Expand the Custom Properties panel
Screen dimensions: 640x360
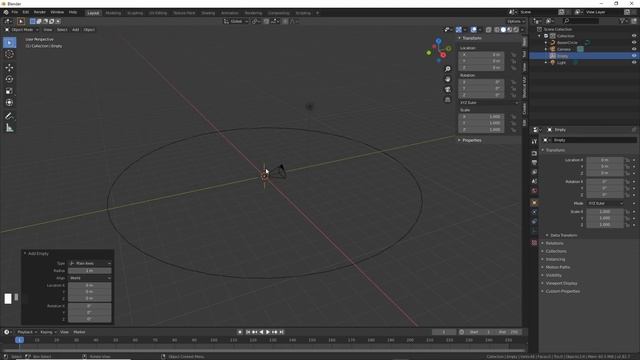pos(562,291)
